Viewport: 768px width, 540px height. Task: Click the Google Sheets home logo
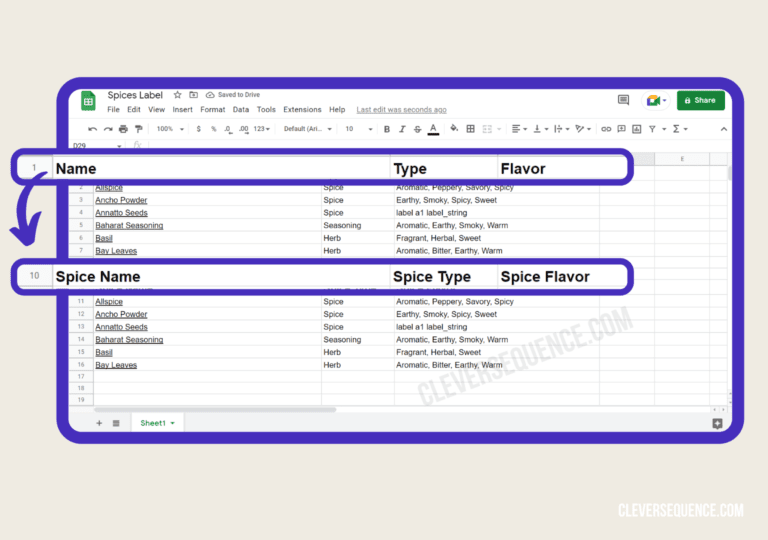pos(88,101)
